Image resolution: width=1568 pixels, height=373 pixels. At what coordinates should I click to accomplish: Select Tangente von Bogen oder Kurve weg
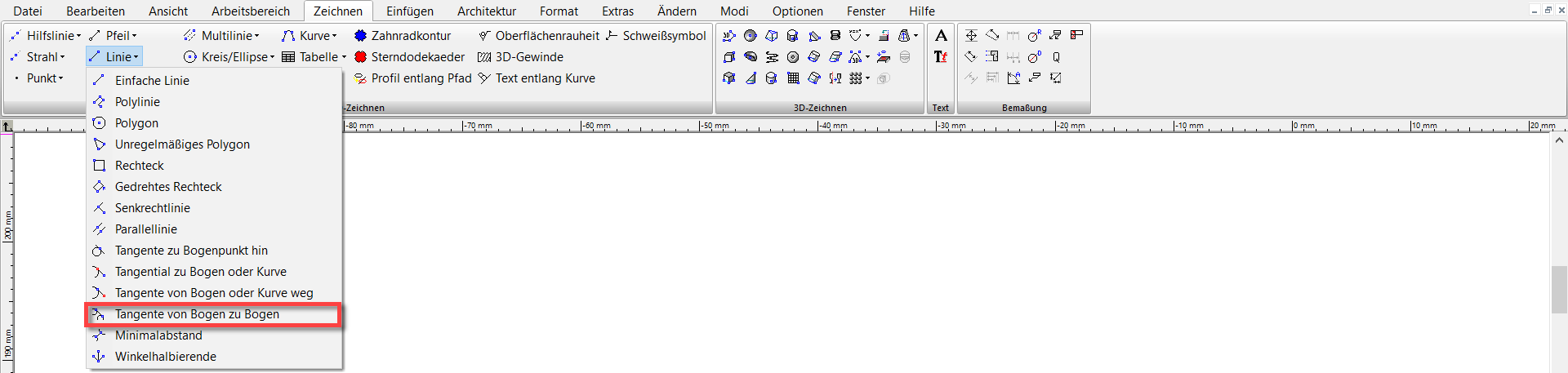click(x=214, y=292)
